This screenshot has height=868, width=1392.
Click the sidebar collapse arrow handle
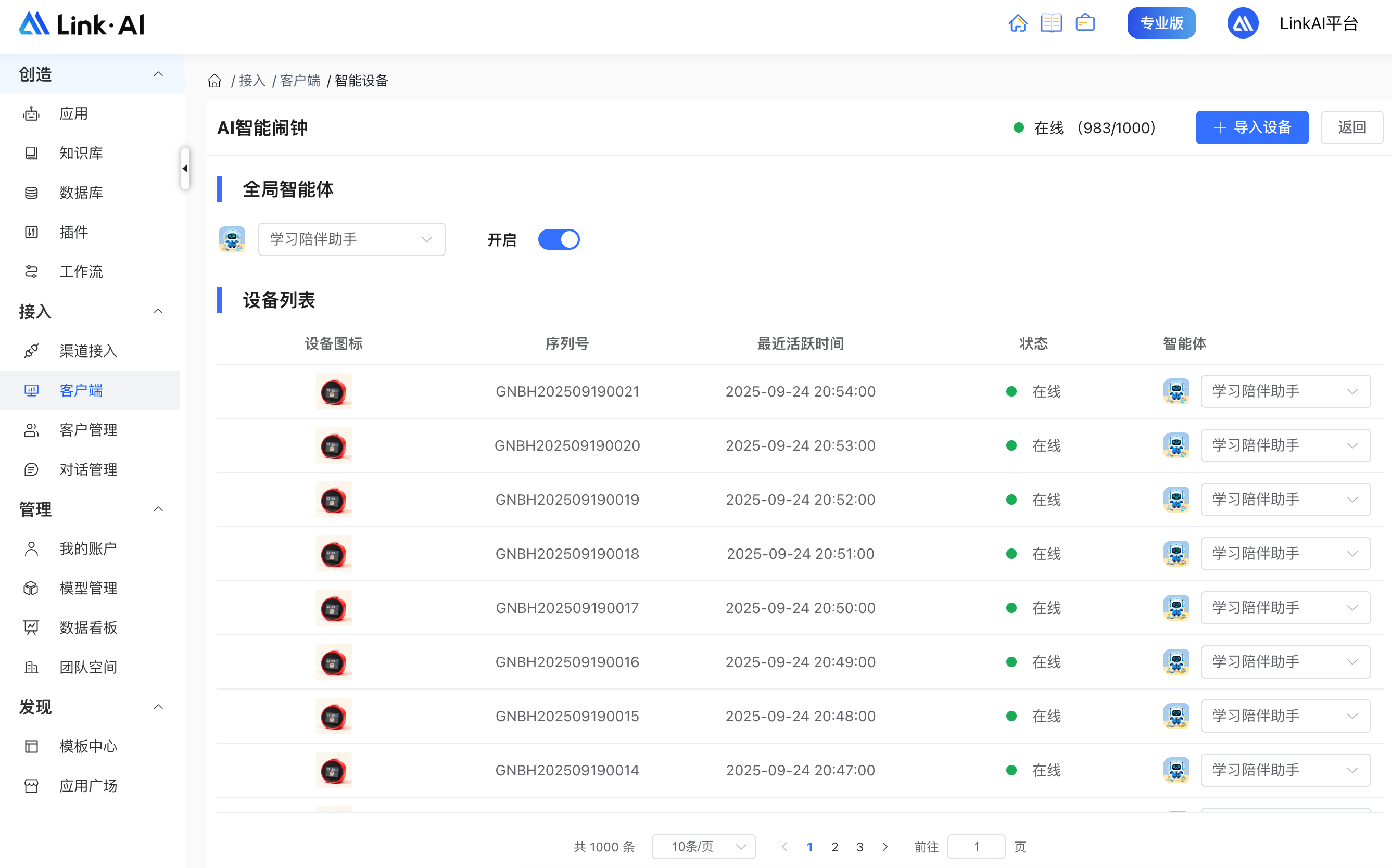185,168
